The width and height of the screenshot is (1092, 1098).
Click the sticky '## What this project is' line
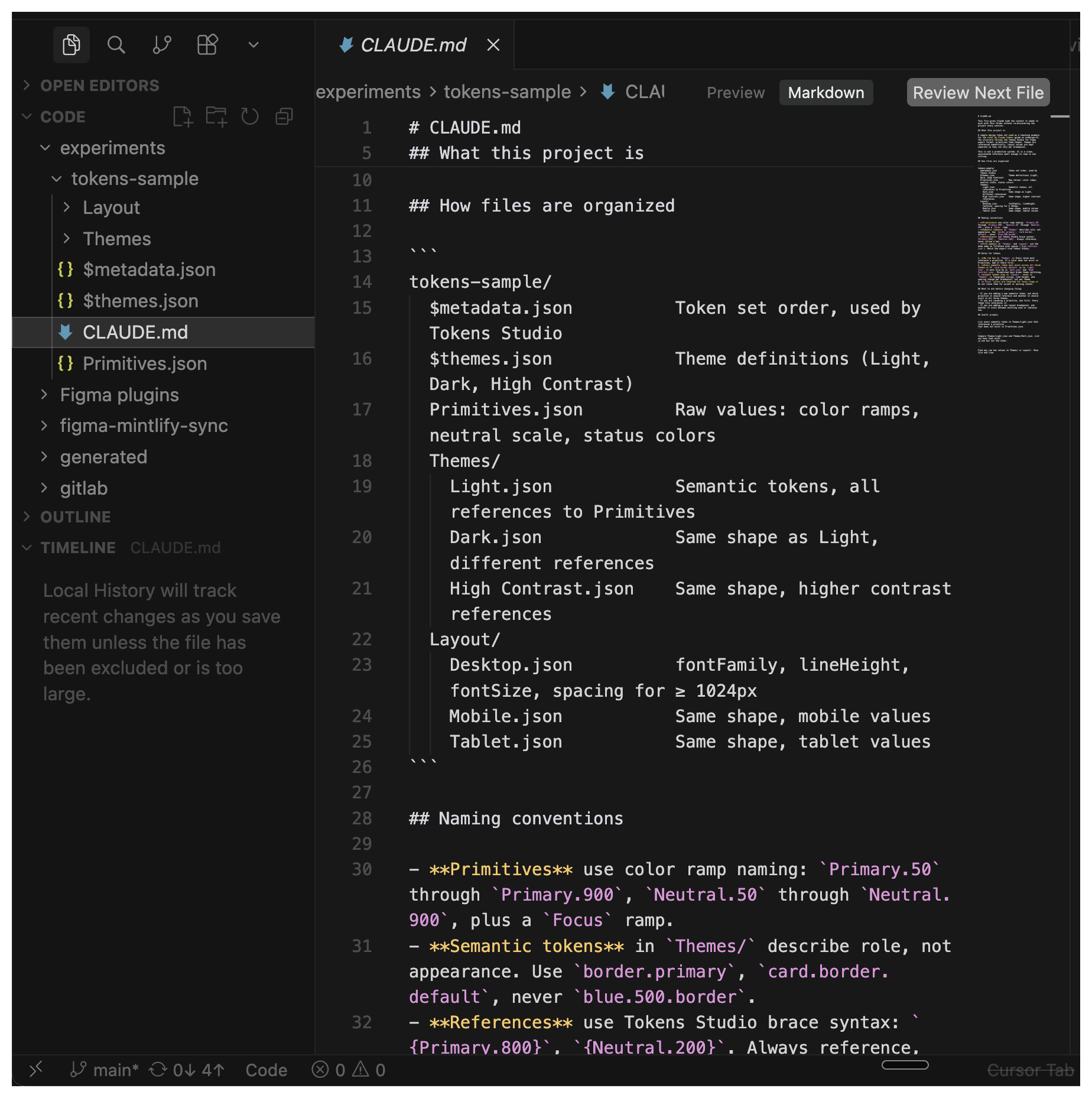click(526, 153)
